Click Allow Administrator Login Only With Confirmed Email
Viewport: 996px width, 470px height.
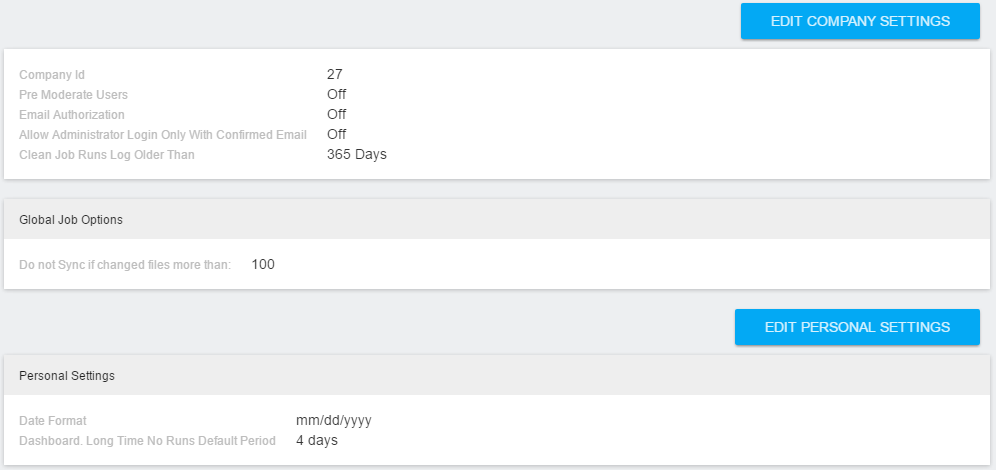click(x=163, y=135)
